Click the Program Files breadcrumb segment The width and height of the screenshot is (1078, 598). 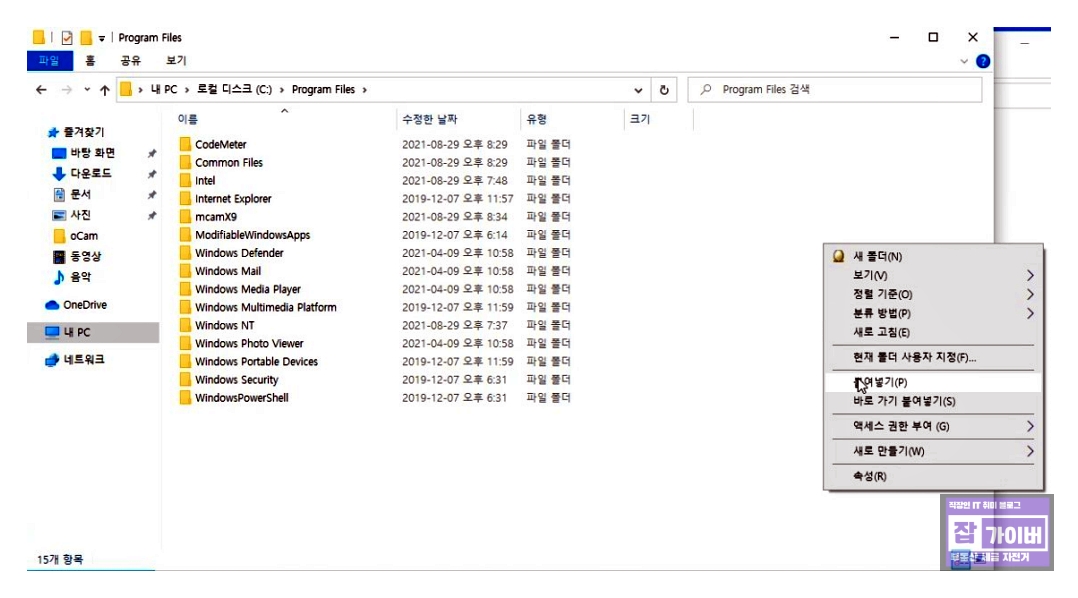pyautogui.click(x=323, y=89)
